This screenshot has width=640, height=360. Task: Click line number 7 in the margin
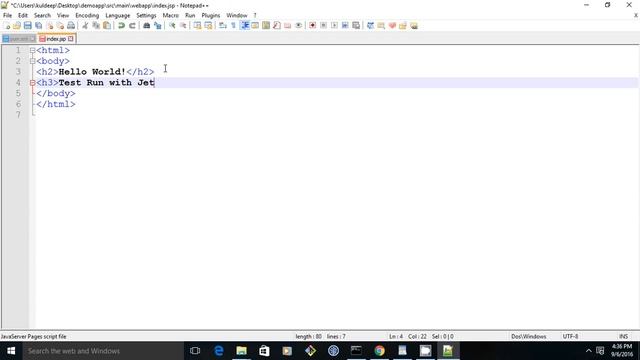coord(18,115)
